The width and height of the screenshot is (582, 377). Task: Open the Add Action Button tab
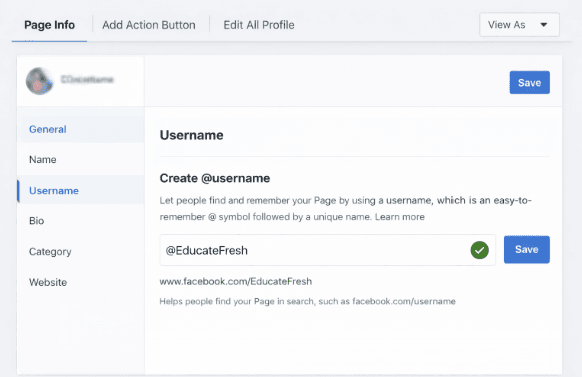149,25
